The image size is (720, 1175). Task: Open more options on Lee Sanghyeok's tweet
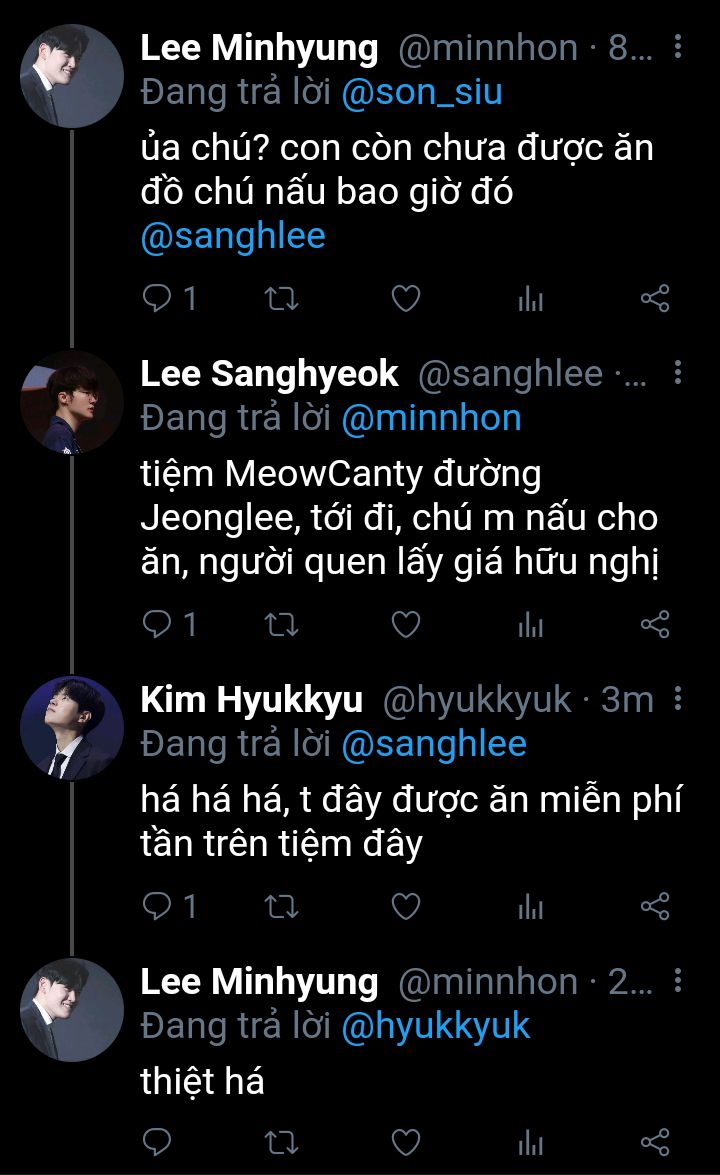tap(678, 374)
